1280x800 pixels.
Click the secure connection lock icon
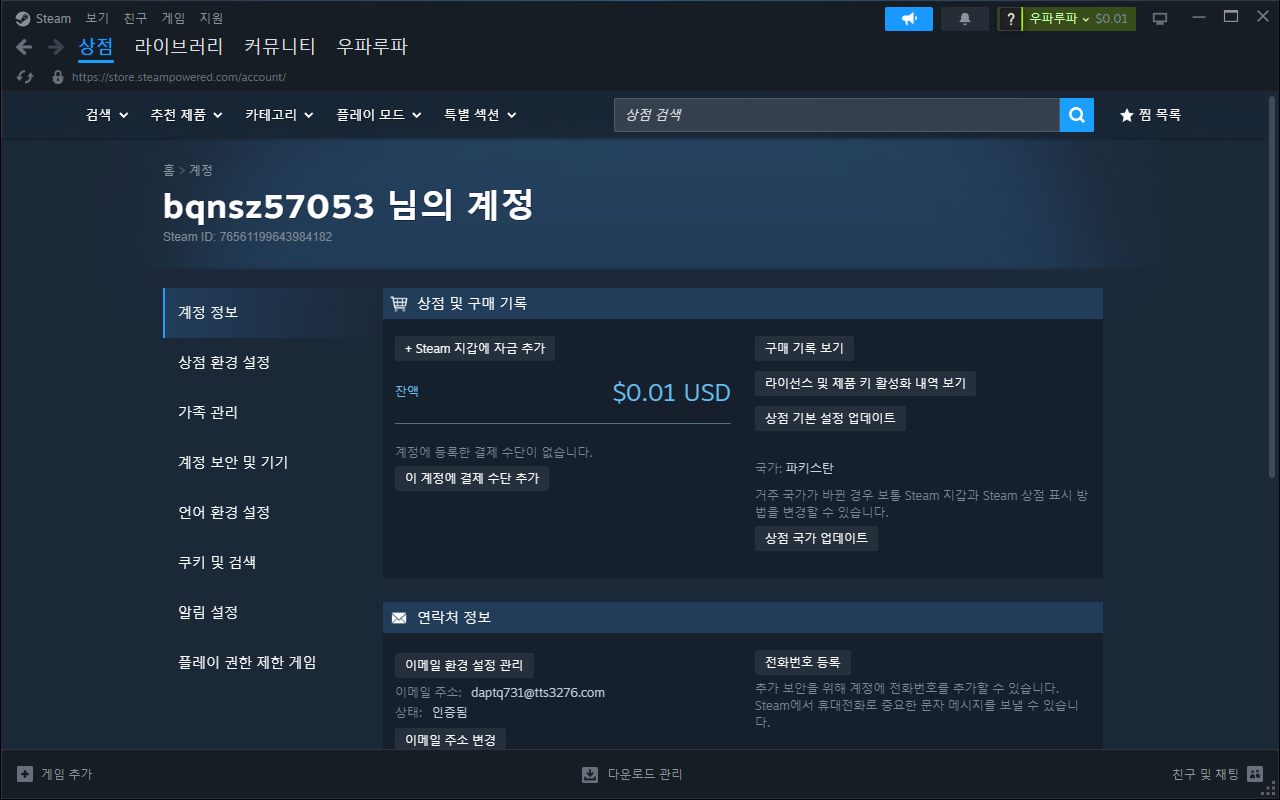56,76
